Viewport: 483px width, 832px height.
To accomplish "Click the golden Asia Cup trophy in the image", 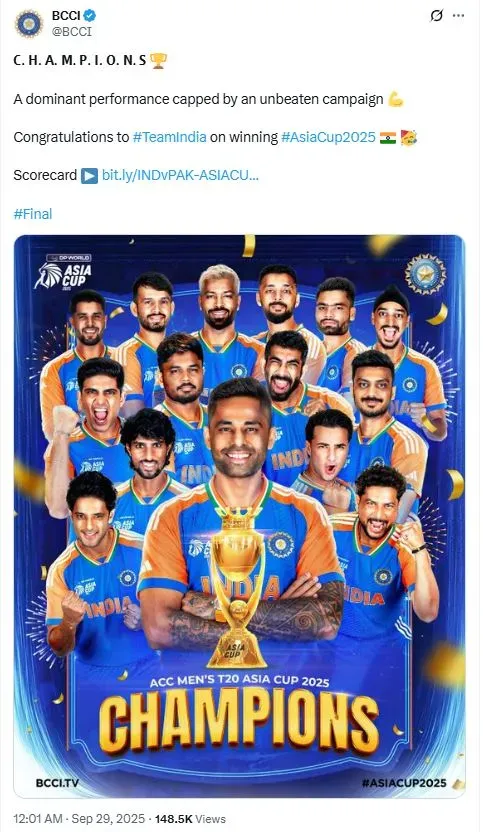I will click(237, 586).
